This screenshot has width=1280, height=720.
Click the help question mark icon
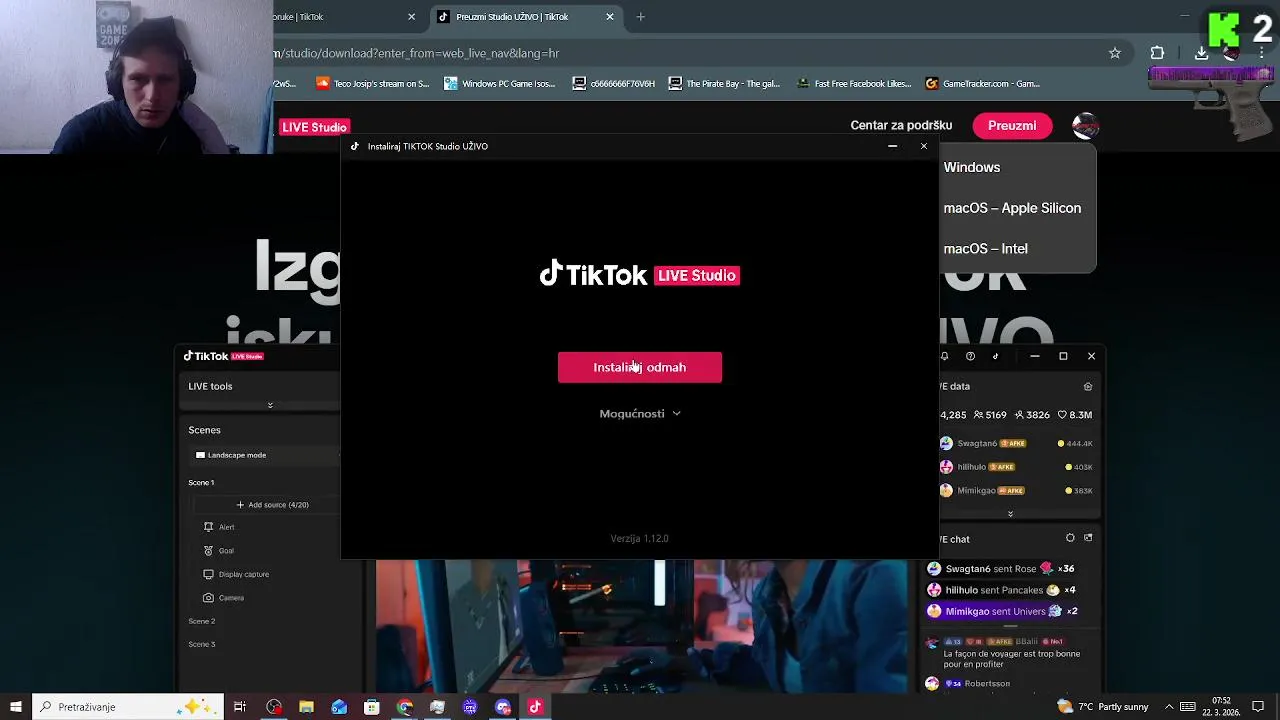pos(970,356)
